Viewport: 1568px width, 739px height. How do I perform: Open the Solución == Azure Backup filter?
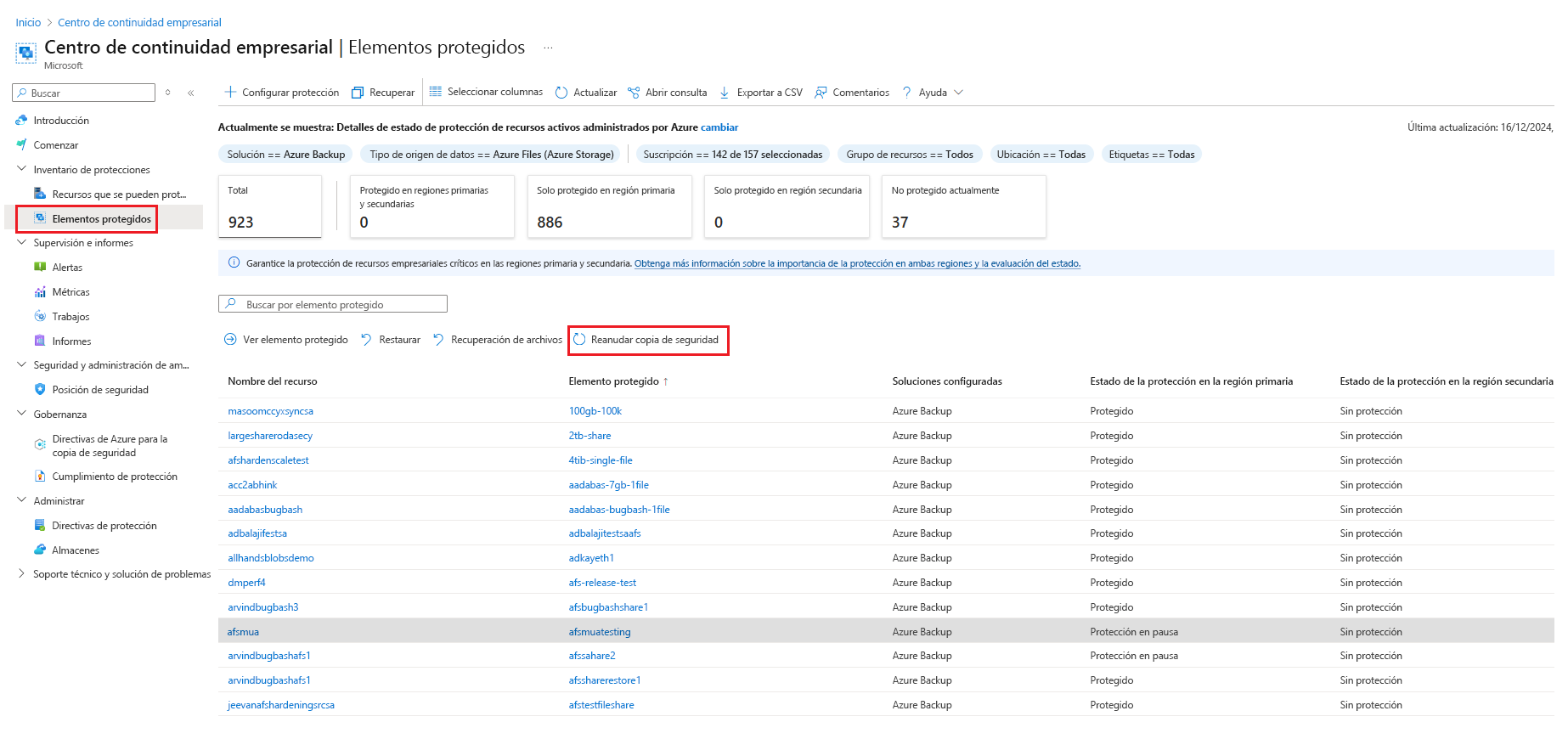point(286,155)
